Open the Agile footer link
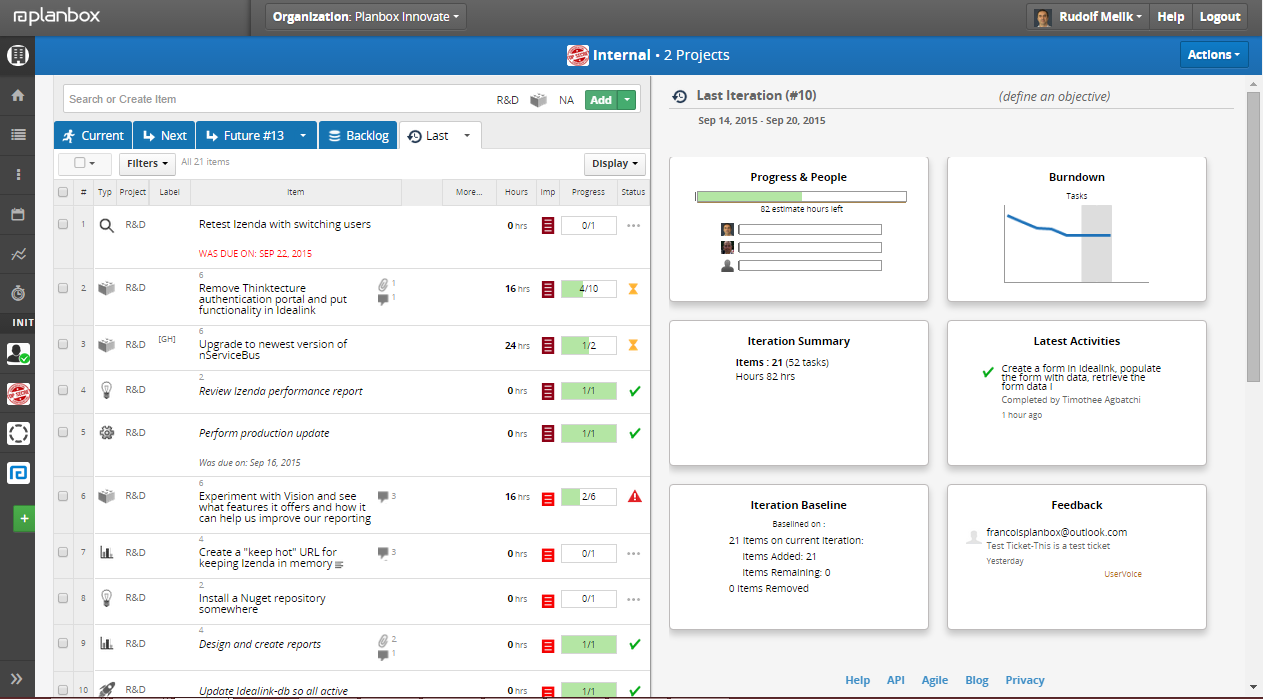This screenshot has width=1263, height=699. (x=935, y=680)
